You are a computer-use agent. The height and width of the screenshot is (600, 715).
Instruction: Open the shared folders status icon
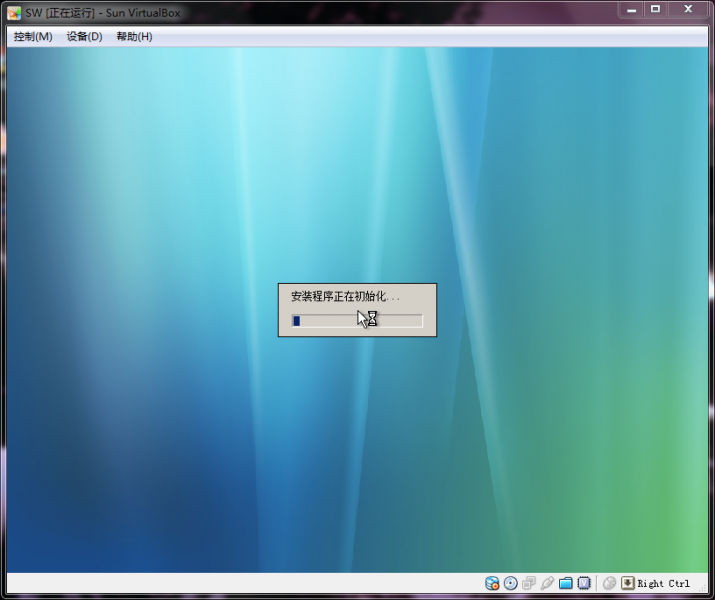point(565,583)
